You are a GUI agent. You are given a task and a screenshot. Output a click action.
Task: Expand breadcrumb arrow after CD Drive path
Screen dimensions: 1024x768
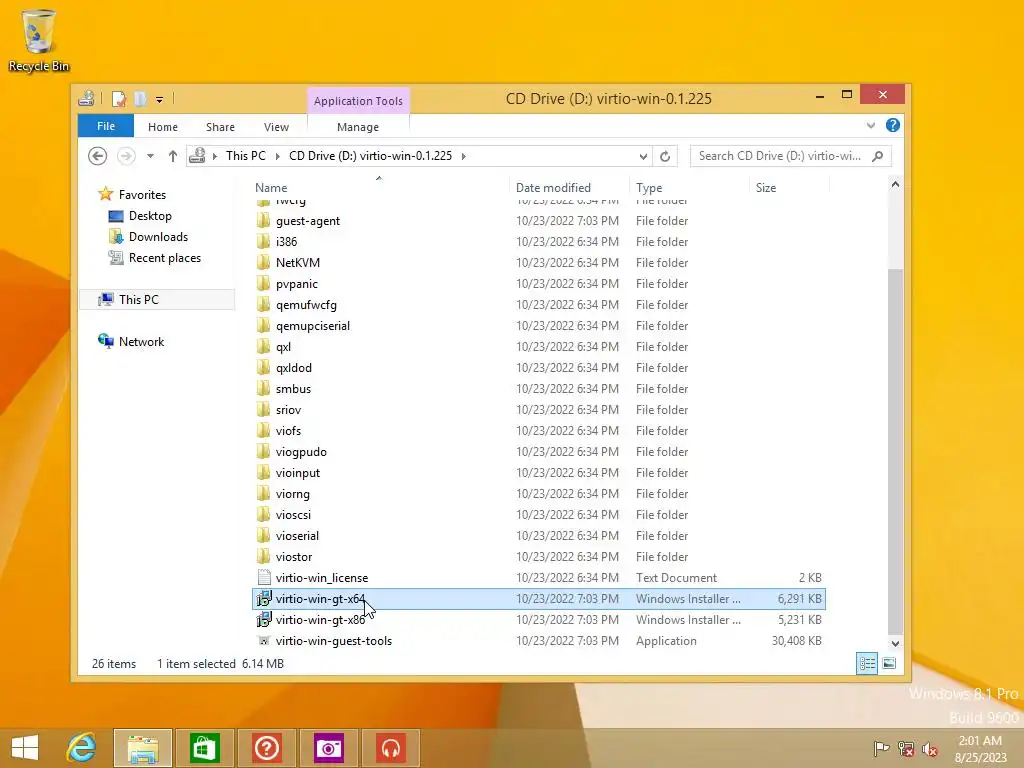464,156
